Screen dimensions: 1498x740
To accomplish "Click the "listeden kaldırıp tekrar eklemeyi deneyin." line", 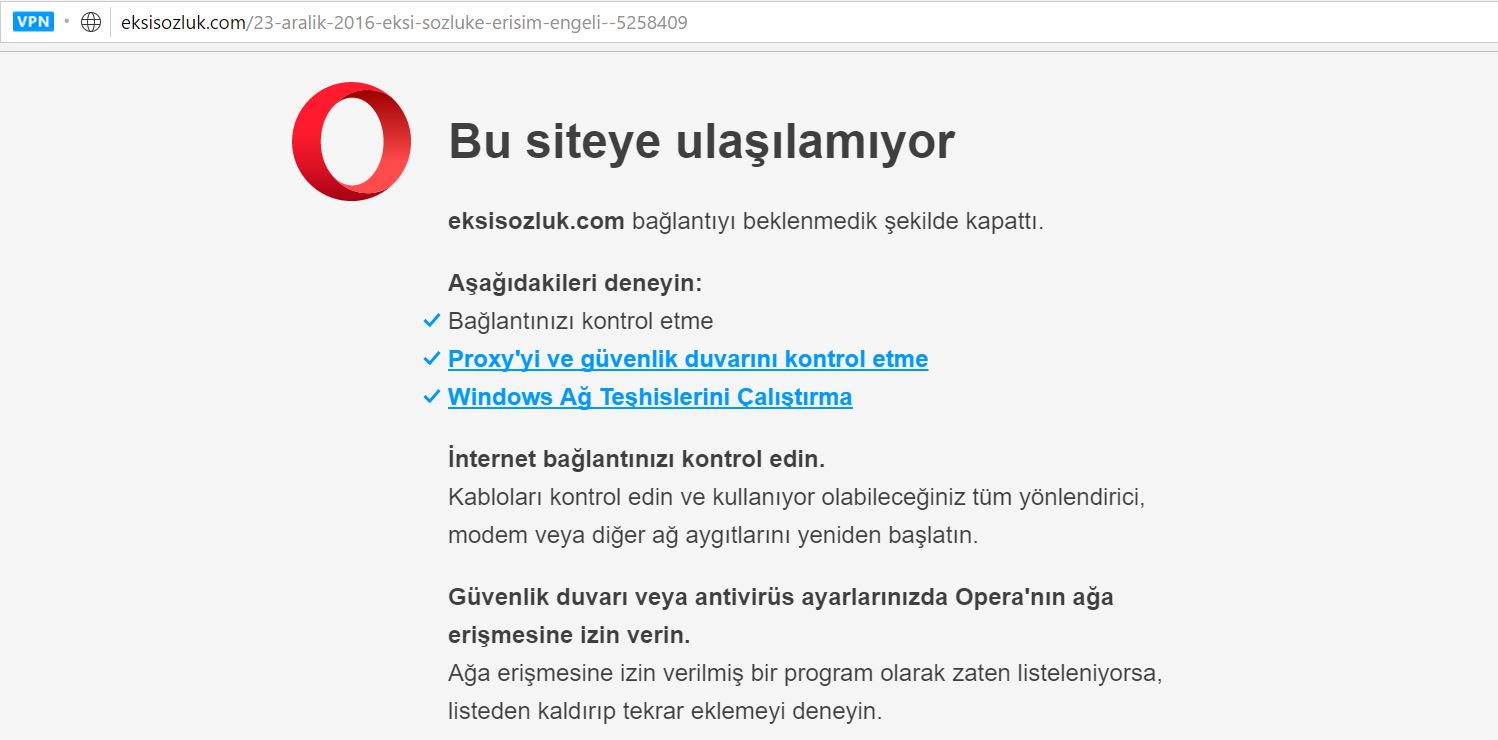I will (x=665, y=712).
